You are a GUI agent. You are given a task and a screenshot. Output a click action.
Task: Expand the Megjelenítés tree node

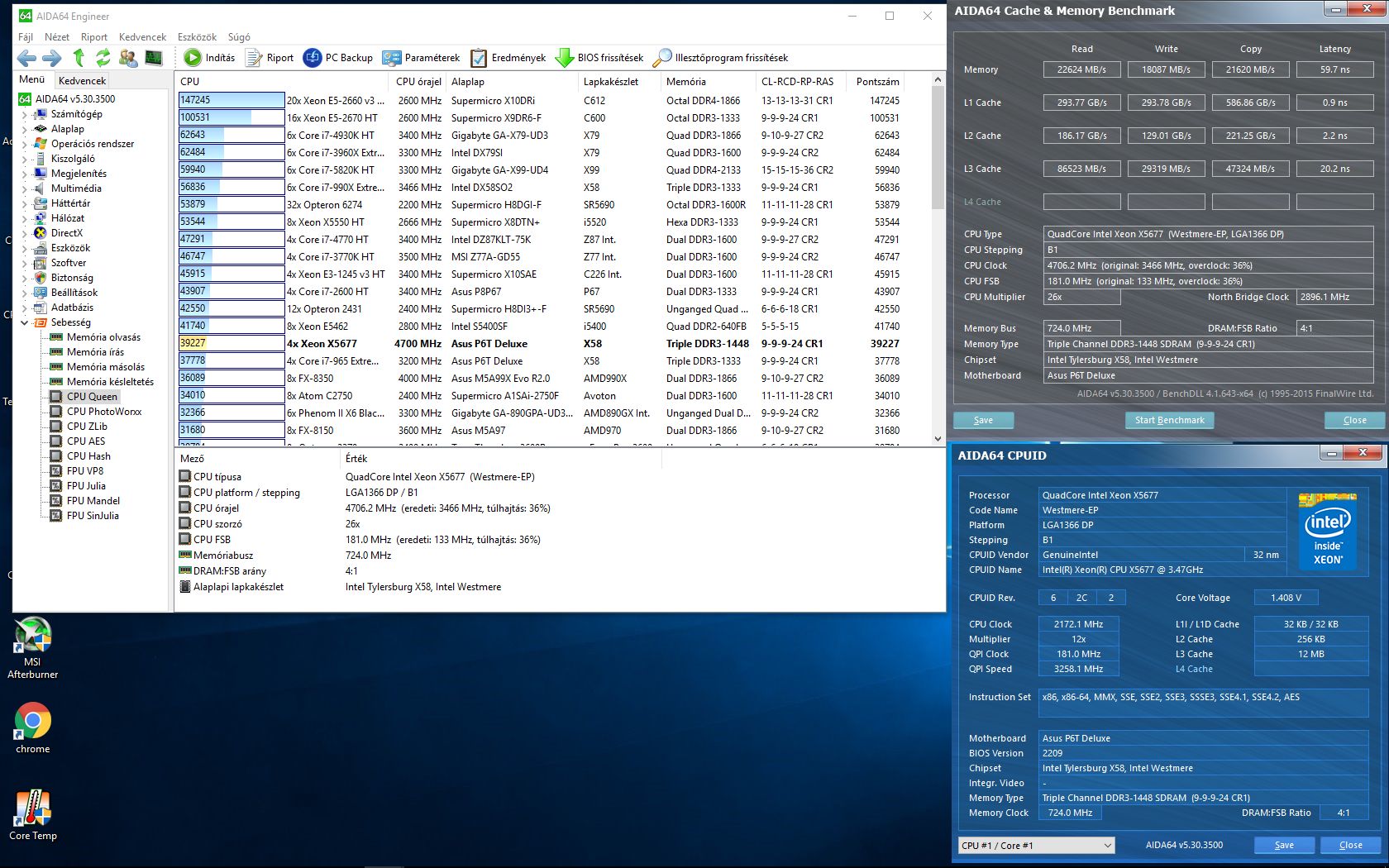point(24,174)
